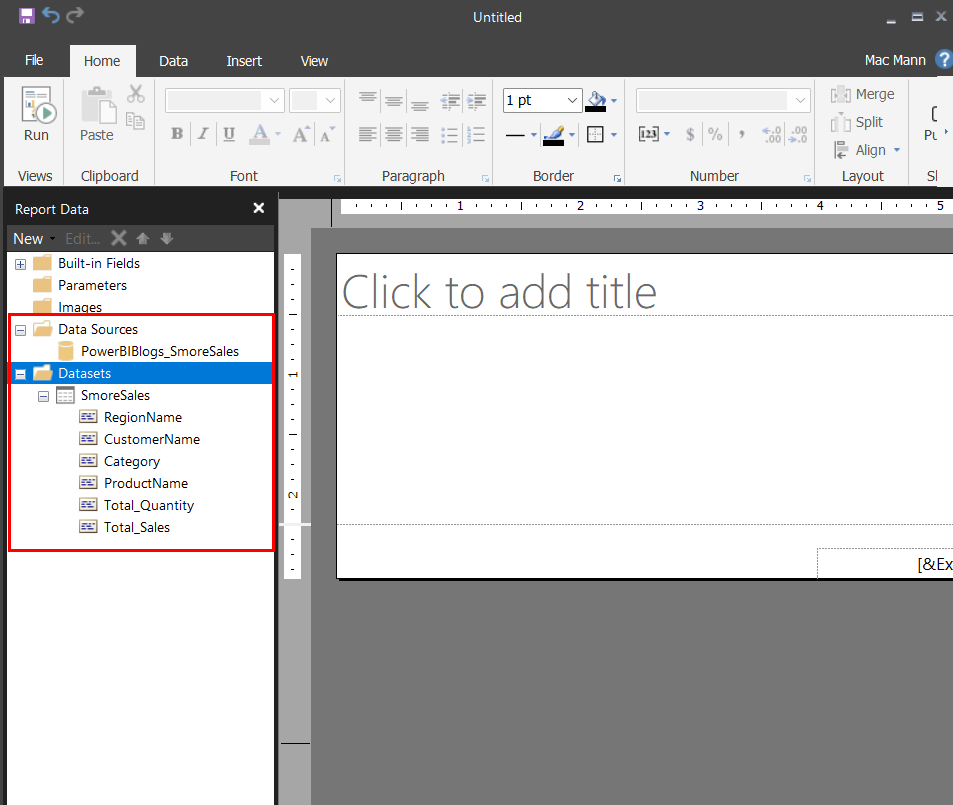Copy selection with copy icon
This screenshot has width=953, height=805.
135,121
